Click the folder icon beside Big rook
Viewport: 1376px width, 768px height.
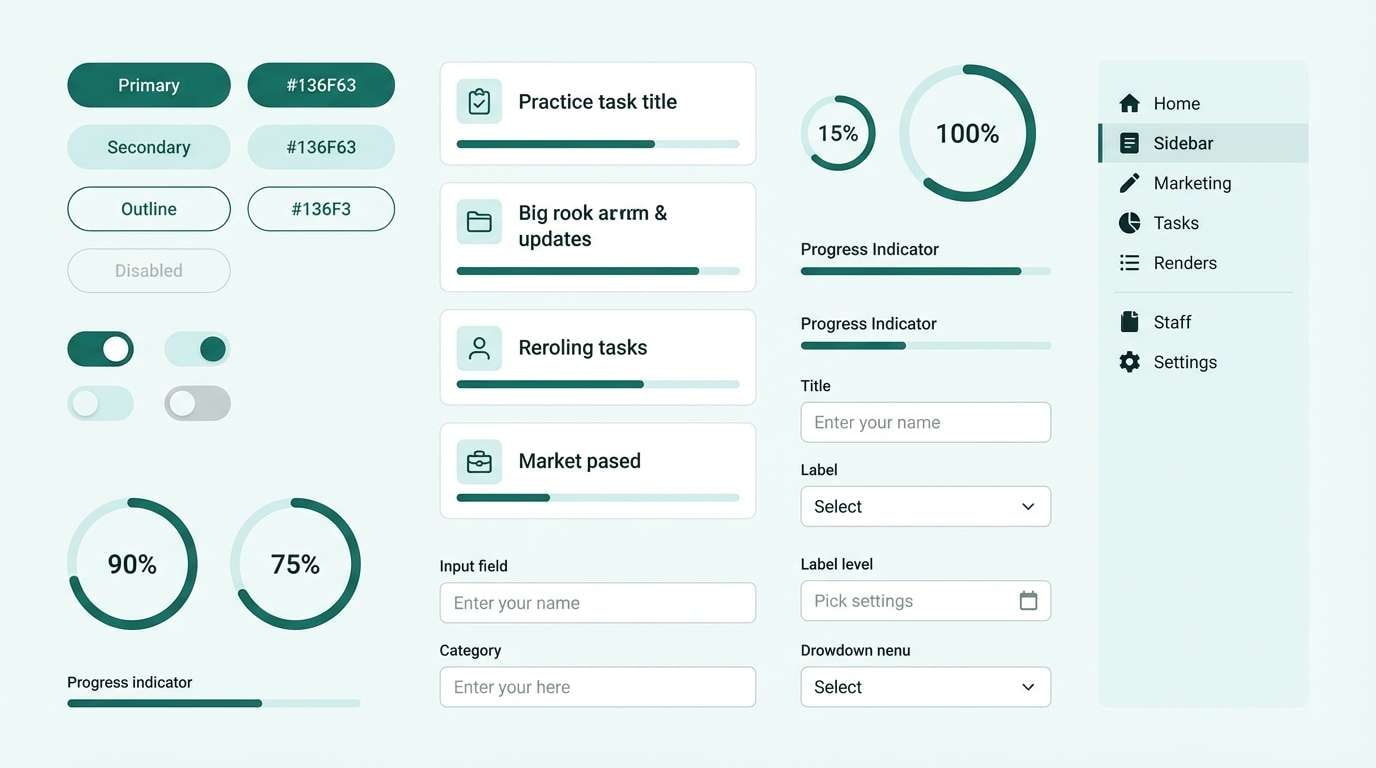479,221
